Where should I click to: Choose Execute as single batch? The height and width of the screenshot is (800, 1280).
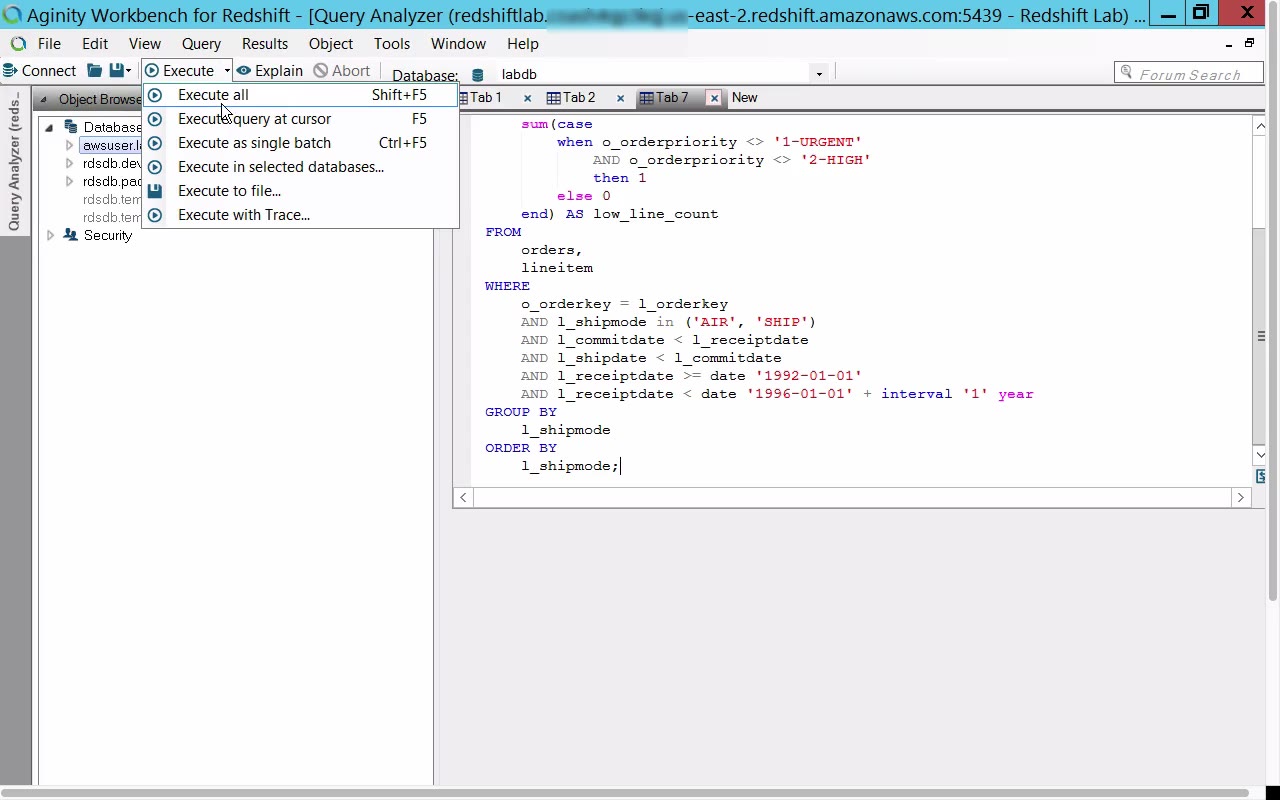[x=300, y=143]
